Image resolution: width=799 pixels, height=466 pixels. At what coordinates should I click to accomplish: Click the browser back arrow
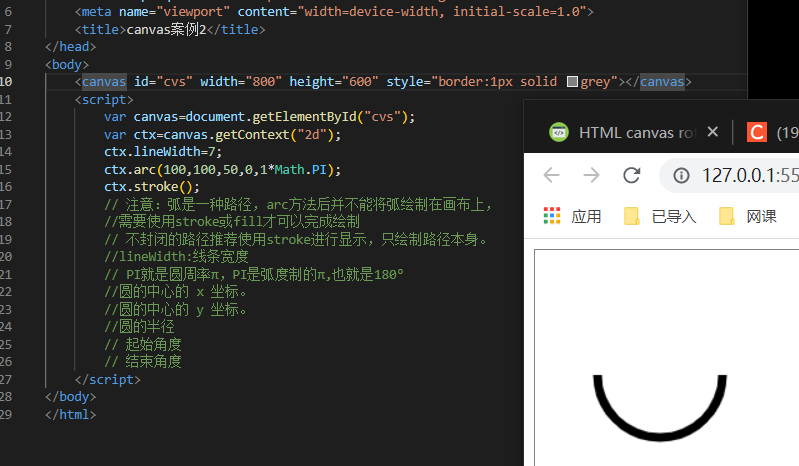pyautogui.click(x=551, y=175)
